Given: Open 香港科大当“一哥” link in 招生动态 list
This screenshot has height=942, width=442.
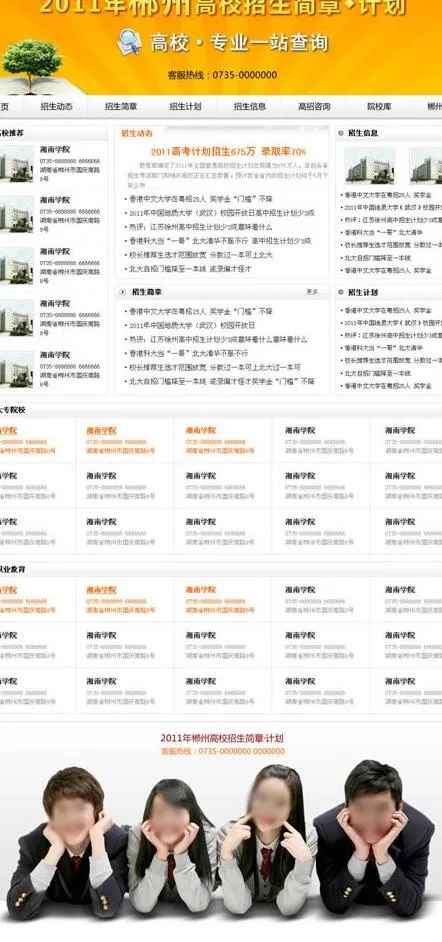Looking at the screenshot, I should [220, 241].
